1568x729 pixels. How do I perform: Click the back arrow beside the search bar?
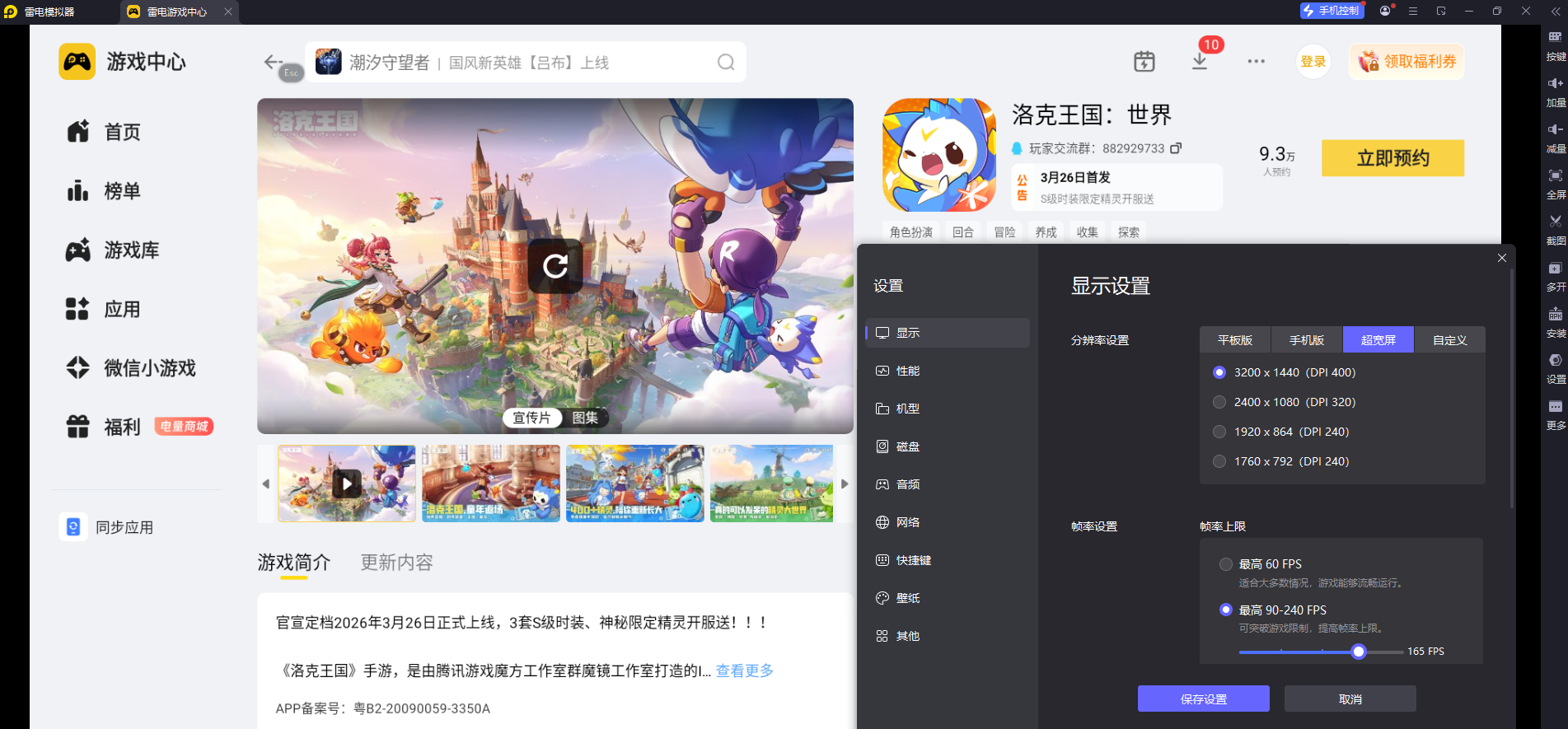click(273, 62)
